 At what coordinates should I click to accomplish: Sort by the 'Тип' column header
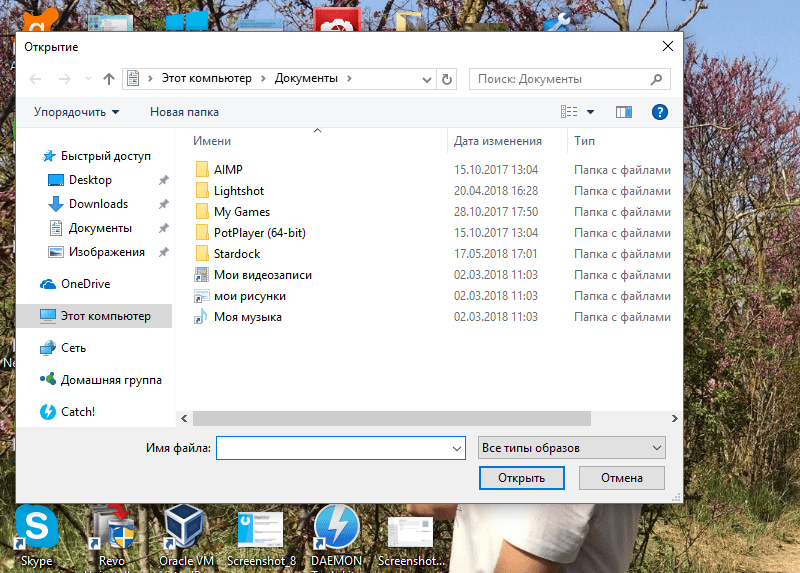pyautogui.click(x=584, y=141)
